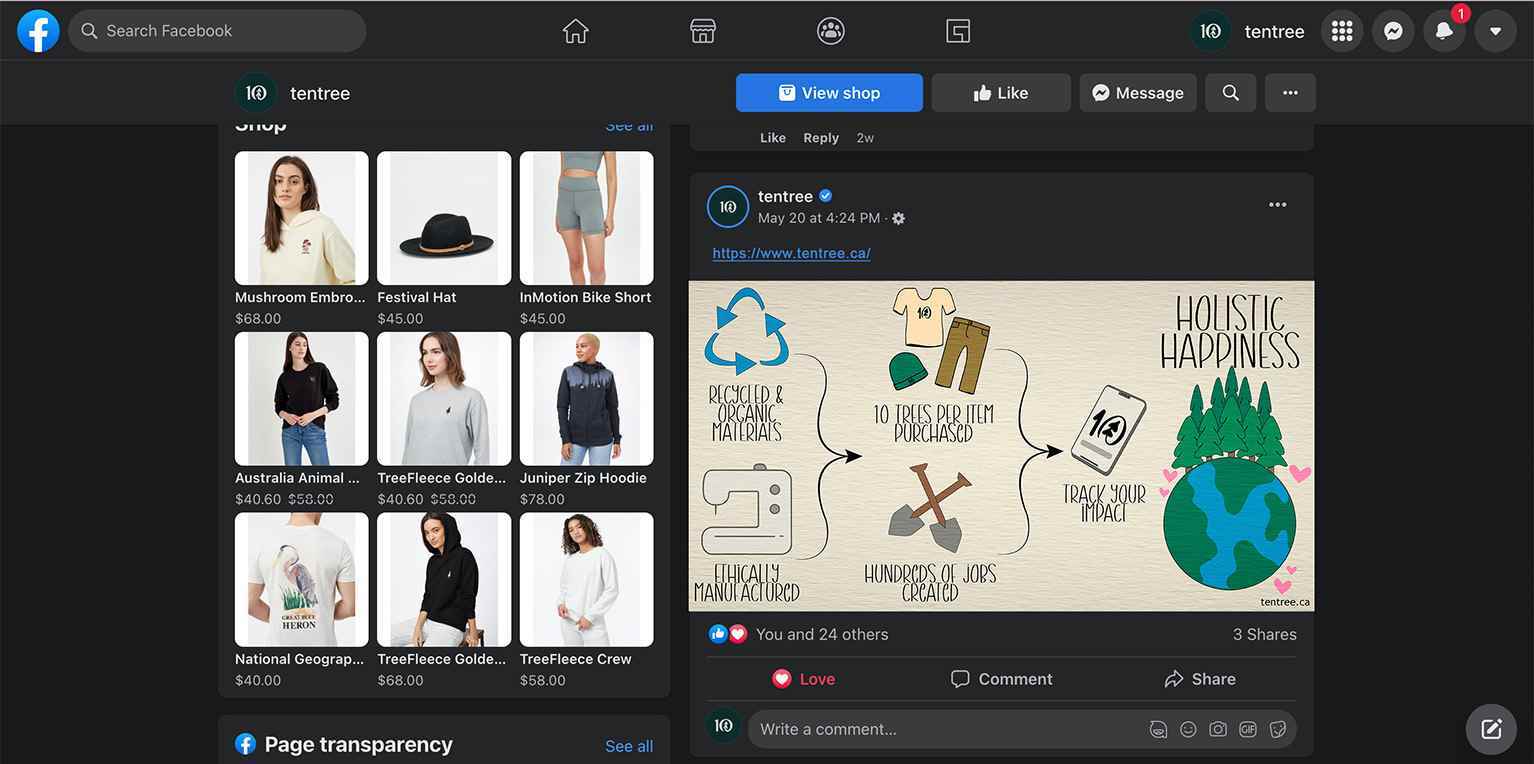
Task: Open the Holistic Happiness infographic image
Action: tap(1001, 446)
